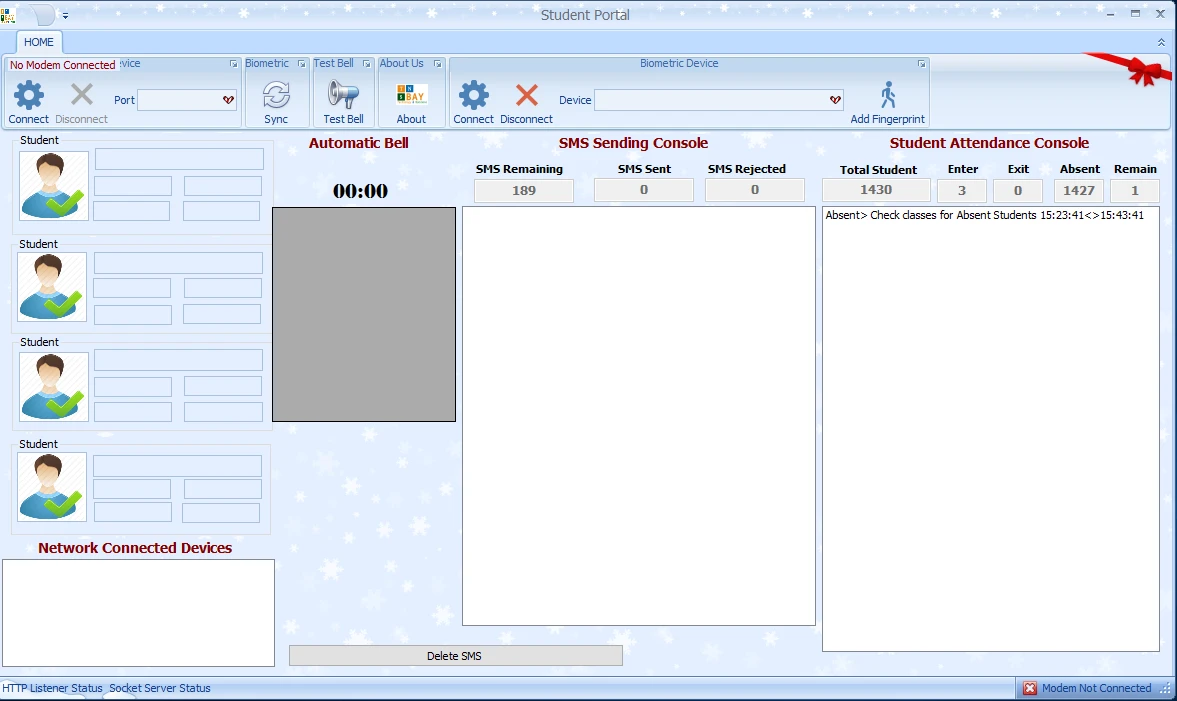Open the Biometric Device group dialog launcher
Image resolution: width=1177 pixels, height=701 pixels.
[x=921, y=64]
